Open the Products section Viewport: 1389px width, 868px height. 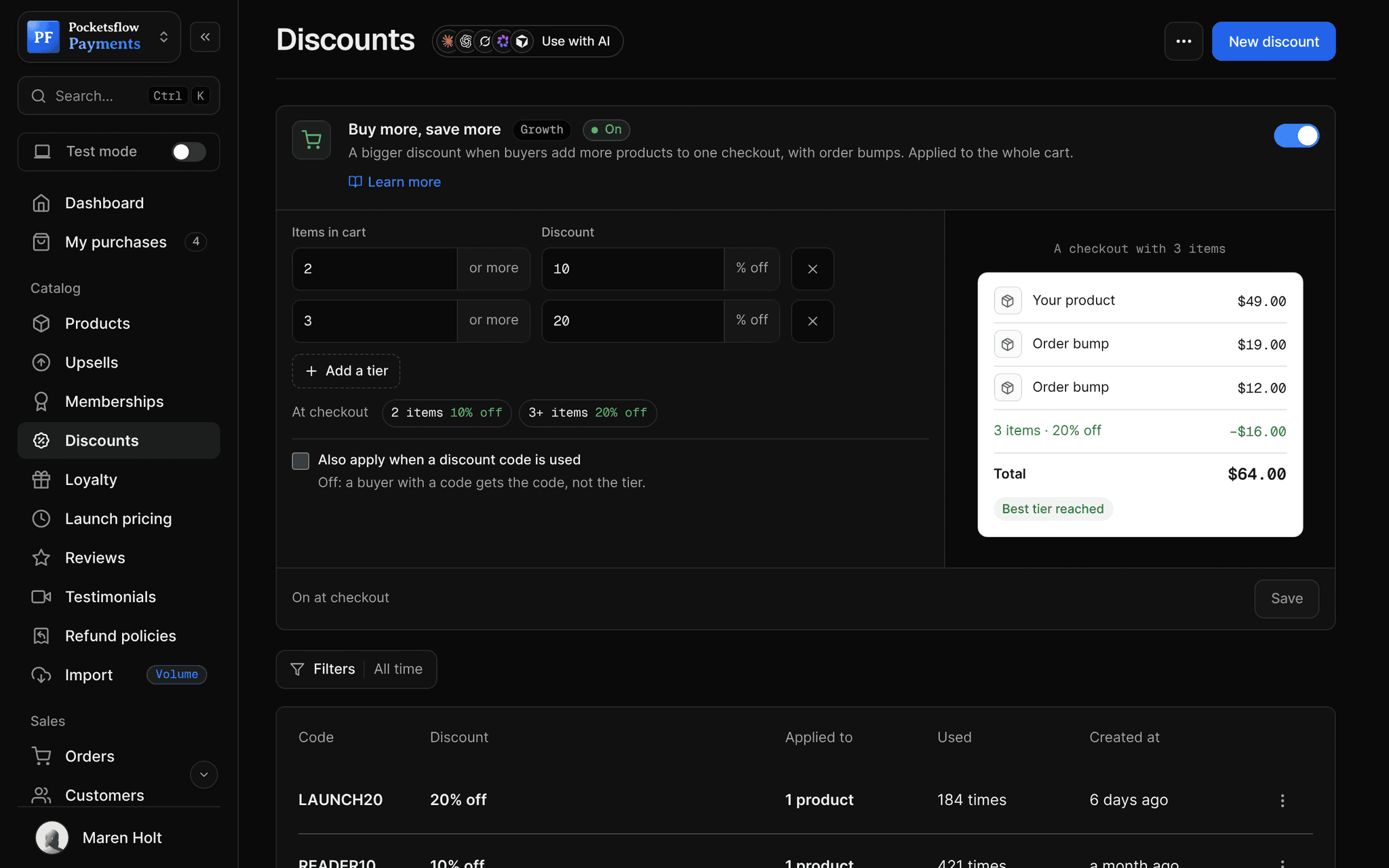click(119, 323)
